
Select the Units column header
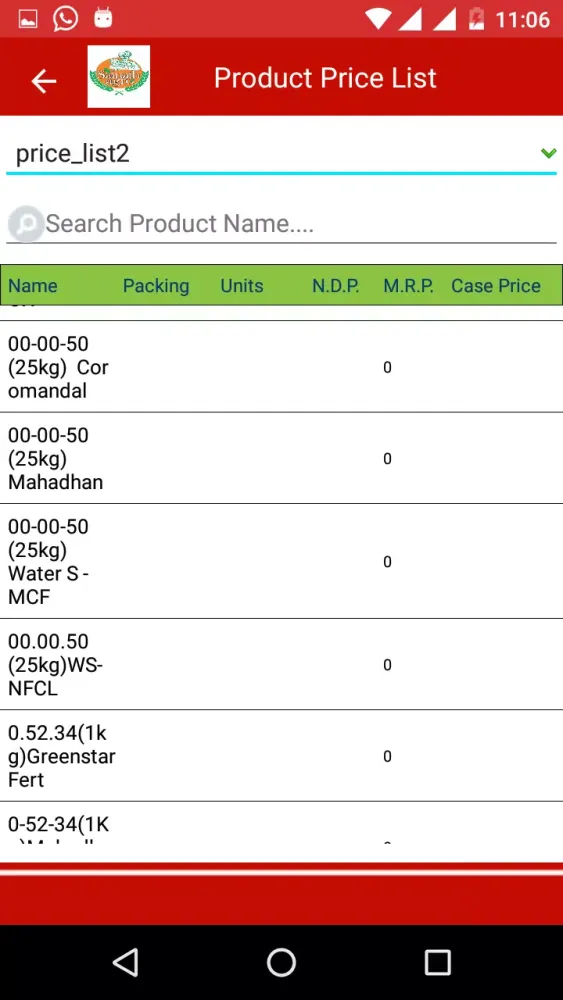[x=242, y=286]
